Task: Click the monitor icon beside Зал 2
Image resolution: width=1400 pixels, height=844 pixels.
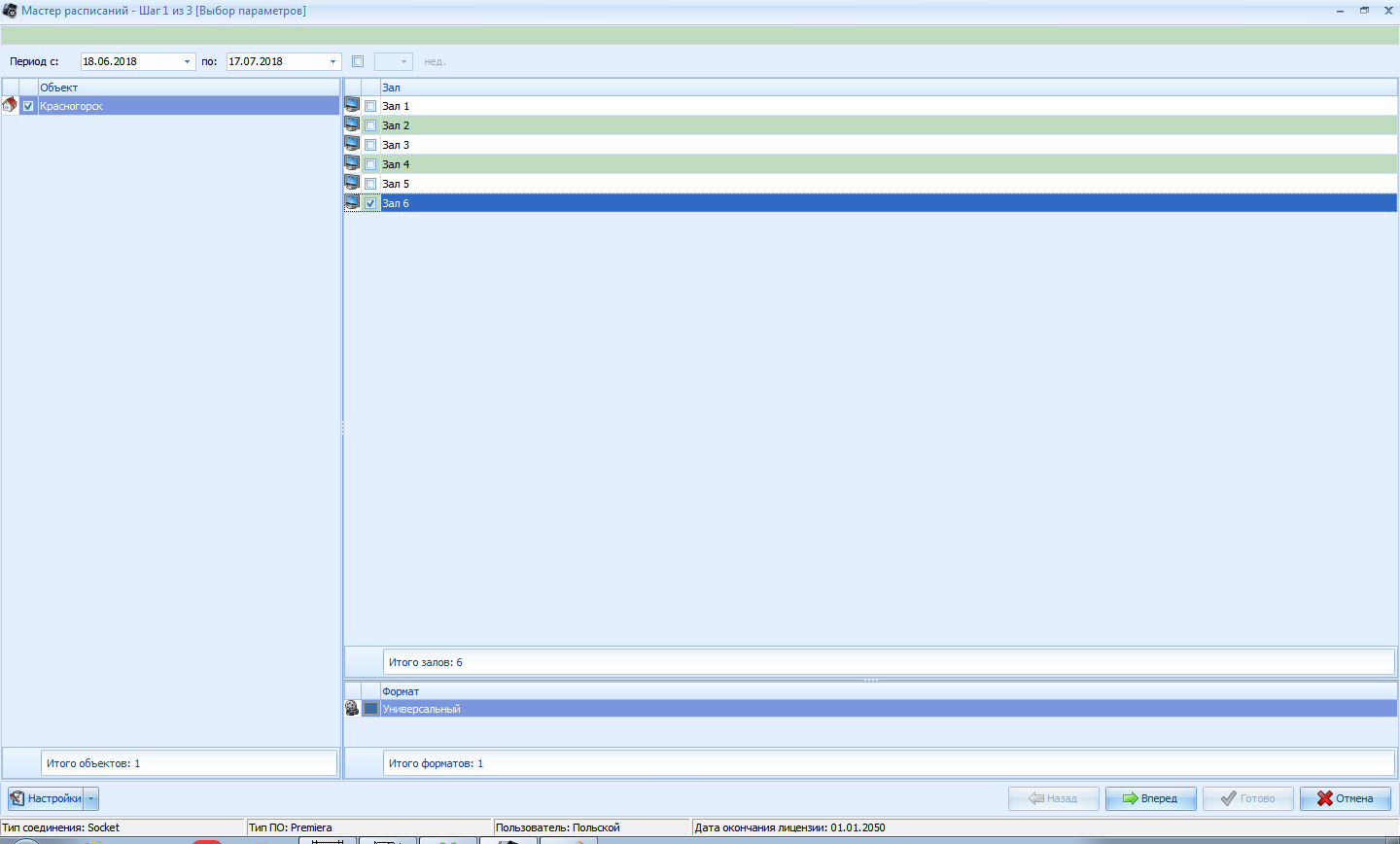Action: pos(352,124)
